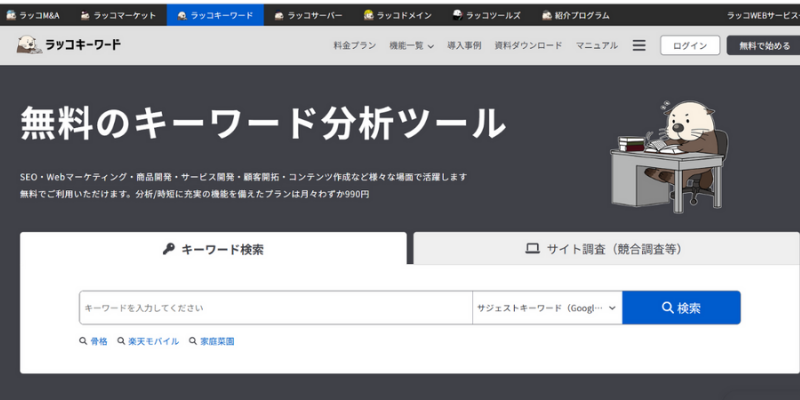Open the ラッコドメイン service link
Screen dimensions: 800x400
pos(397,15)
